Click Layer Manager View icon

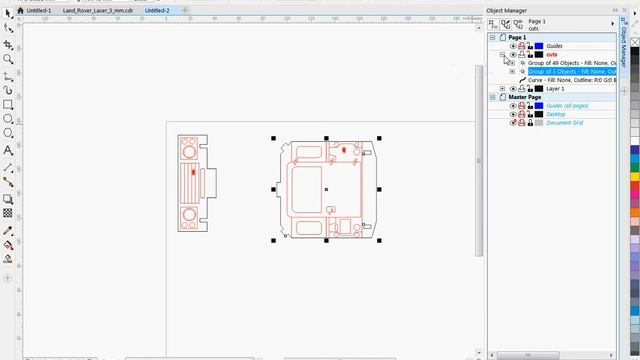(518, 24)
